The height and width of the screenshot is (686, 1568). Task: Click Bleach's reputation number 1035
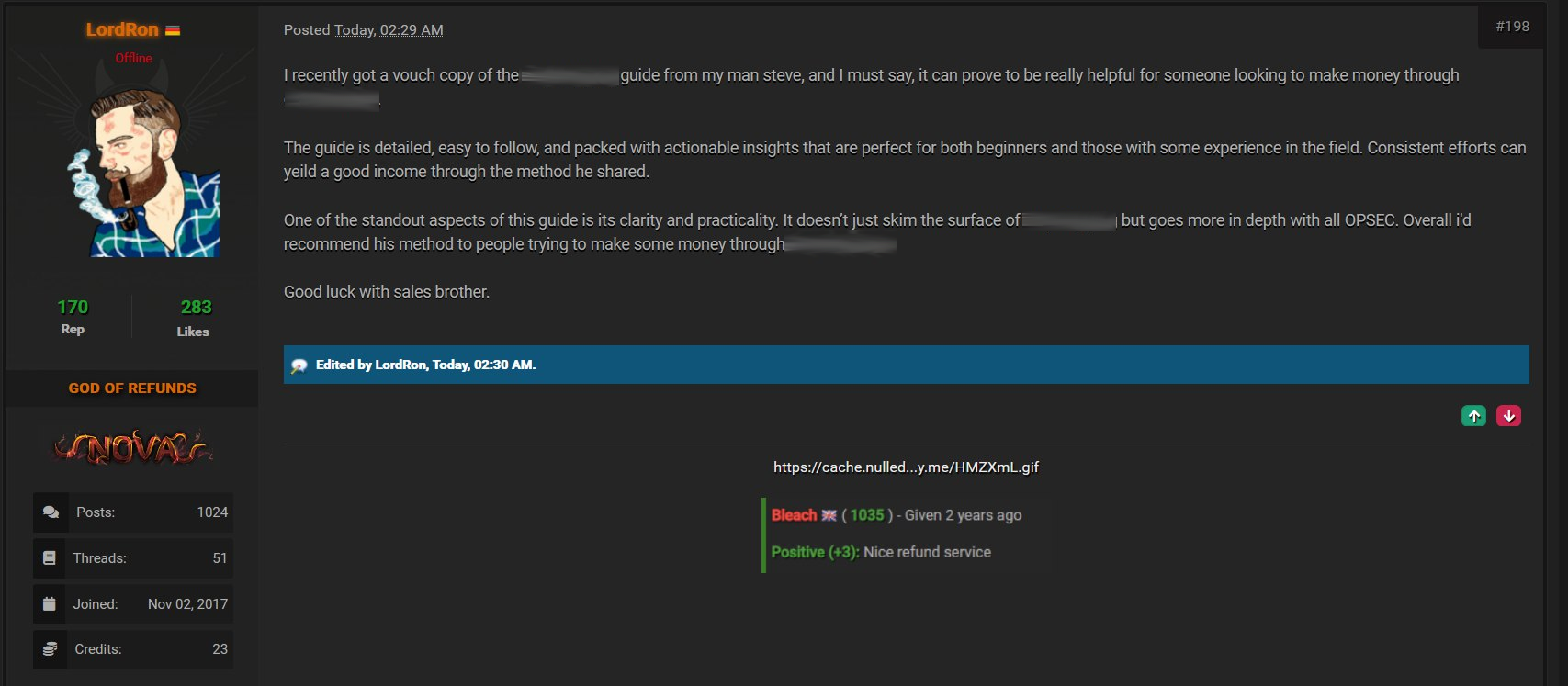[866, 515]
